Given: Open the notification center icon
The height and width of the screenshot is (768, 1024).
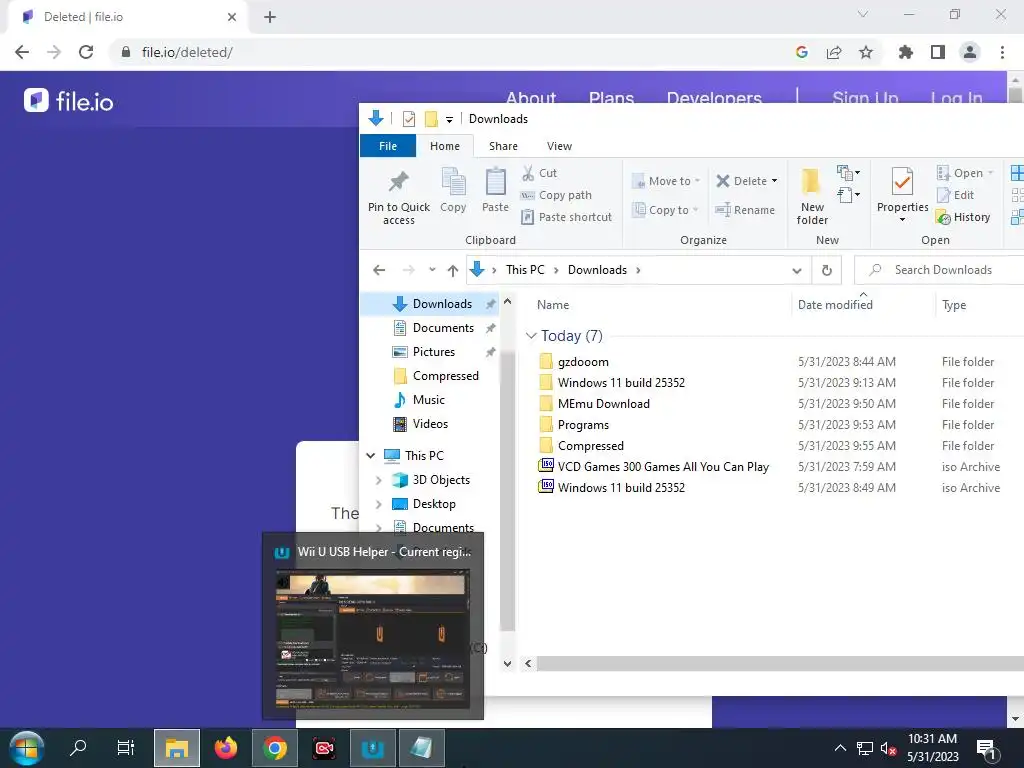Looking at the screenshot, I should [986, 749].
